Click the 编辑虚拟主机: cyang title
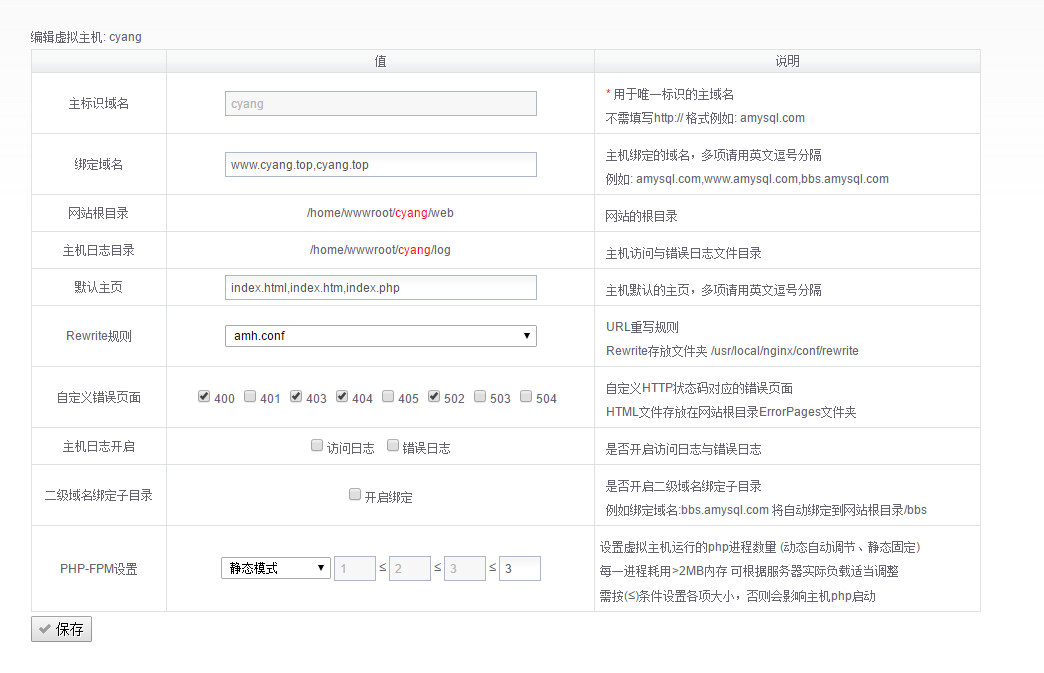This screenshot has height=673, width=1044. click(86, 37)
